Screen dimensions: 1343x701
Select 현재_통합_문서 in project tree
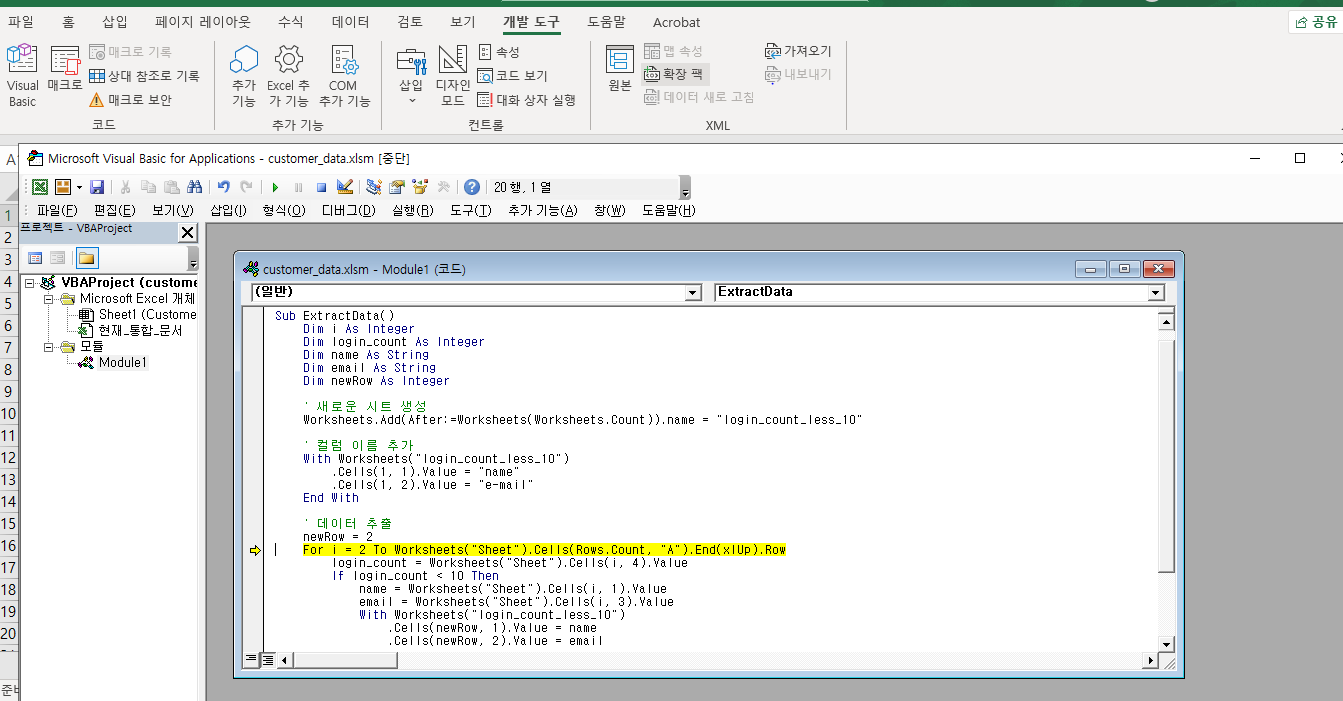coord(140,331)
